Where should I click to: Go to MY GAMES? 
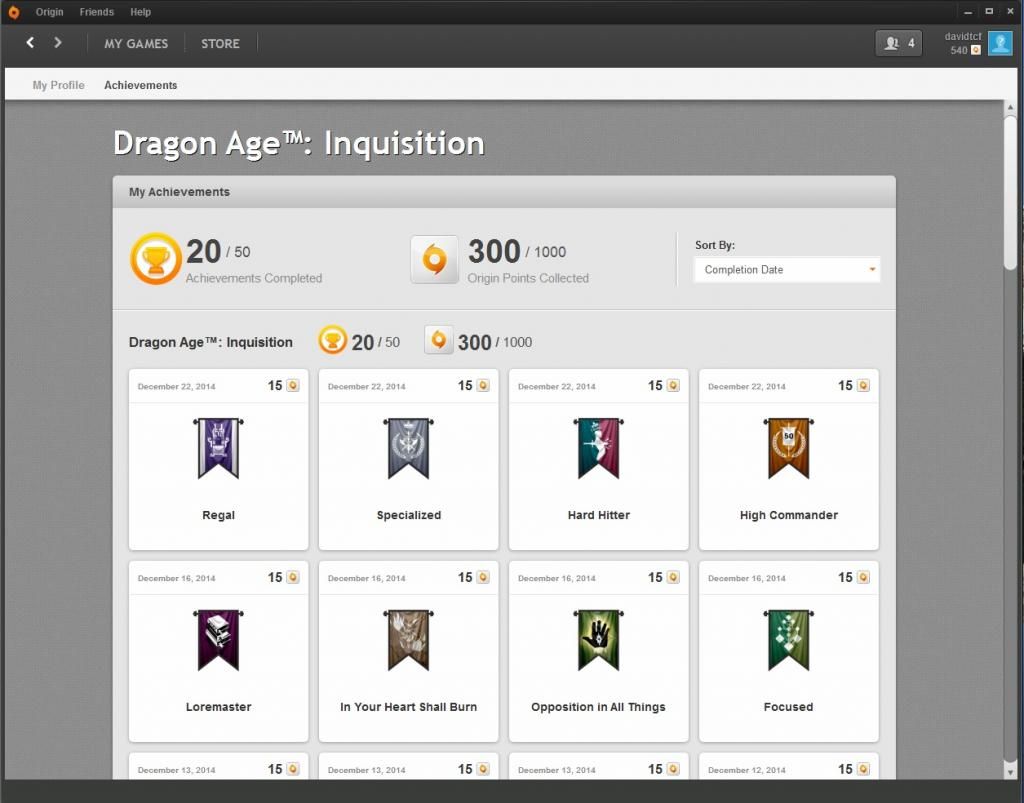tap(136, 44)
